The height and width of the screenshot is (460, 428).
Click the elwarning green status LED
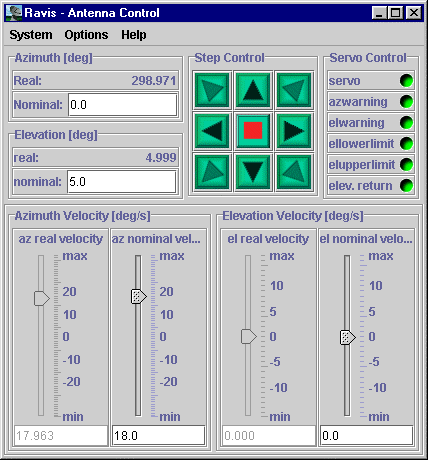(406, 123)
